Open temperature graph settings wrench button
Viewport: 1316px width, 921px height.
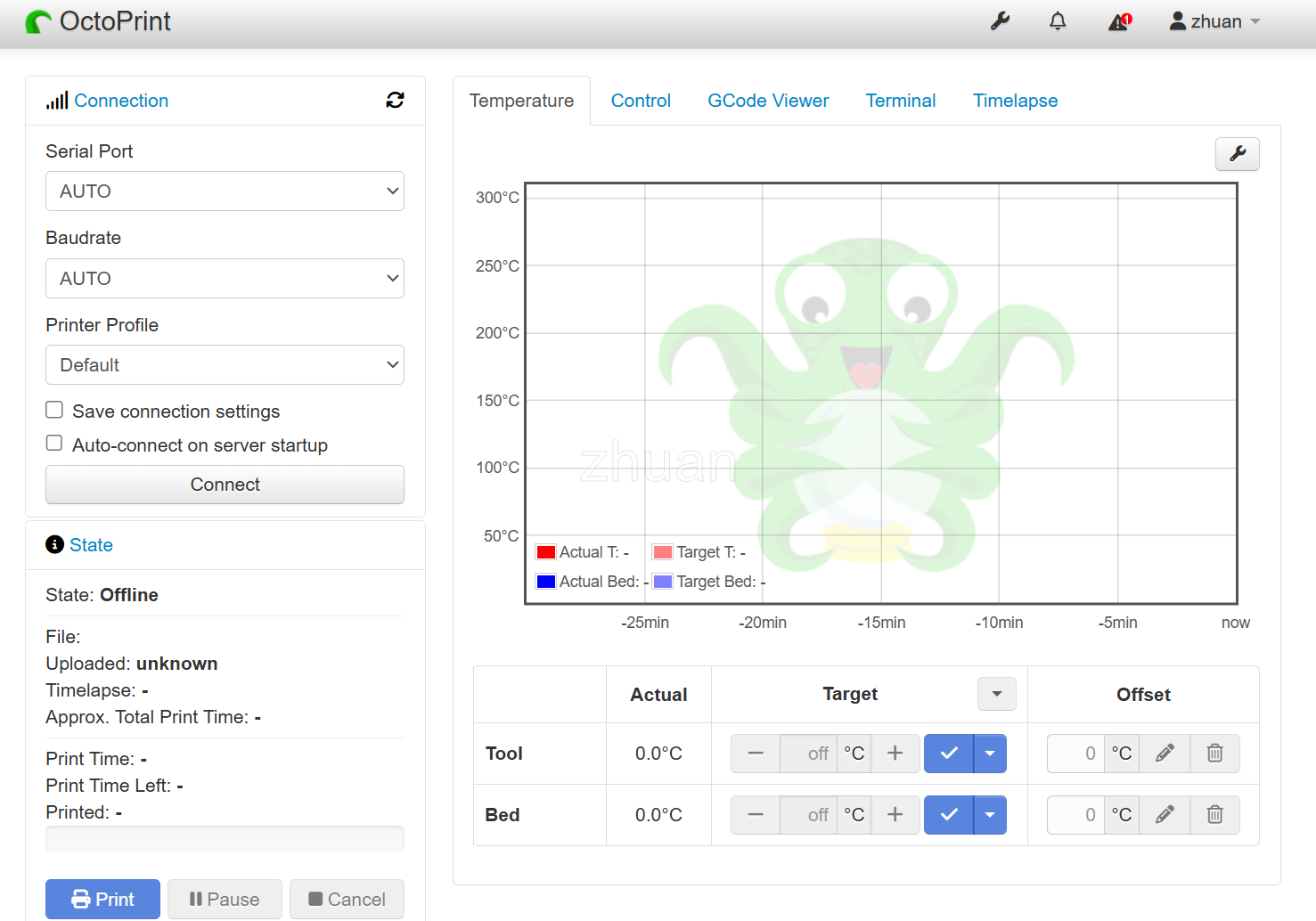point(1237,154)
